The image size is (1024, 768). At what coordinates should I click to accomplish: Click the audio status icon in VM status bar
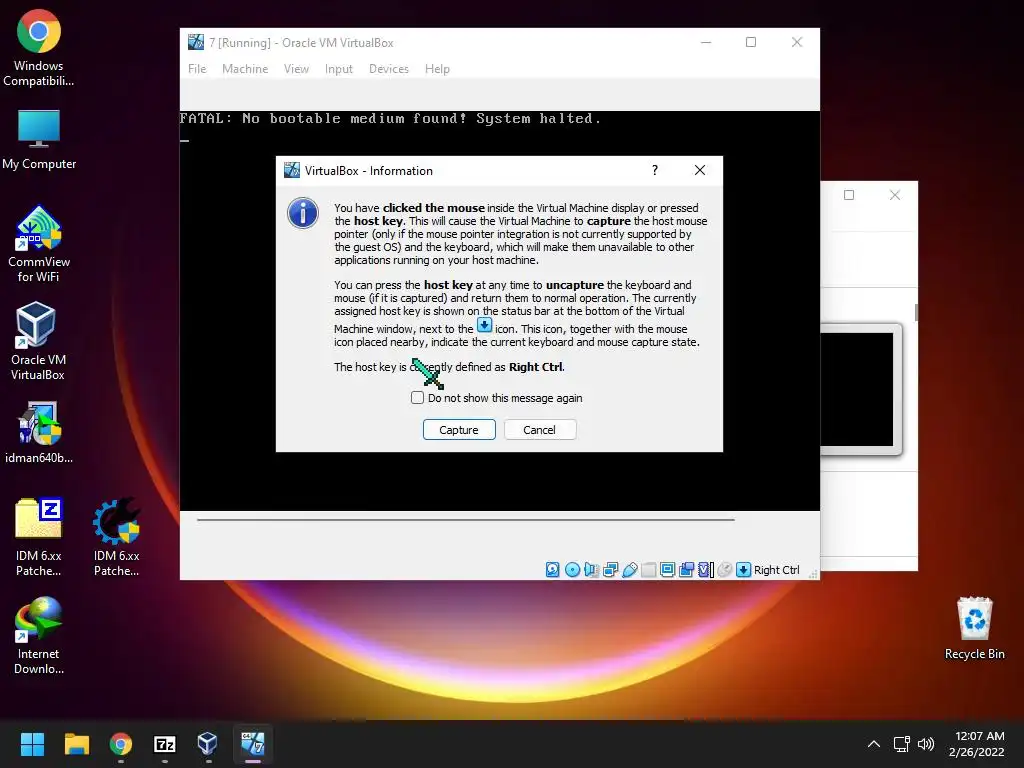coord(592,570)
